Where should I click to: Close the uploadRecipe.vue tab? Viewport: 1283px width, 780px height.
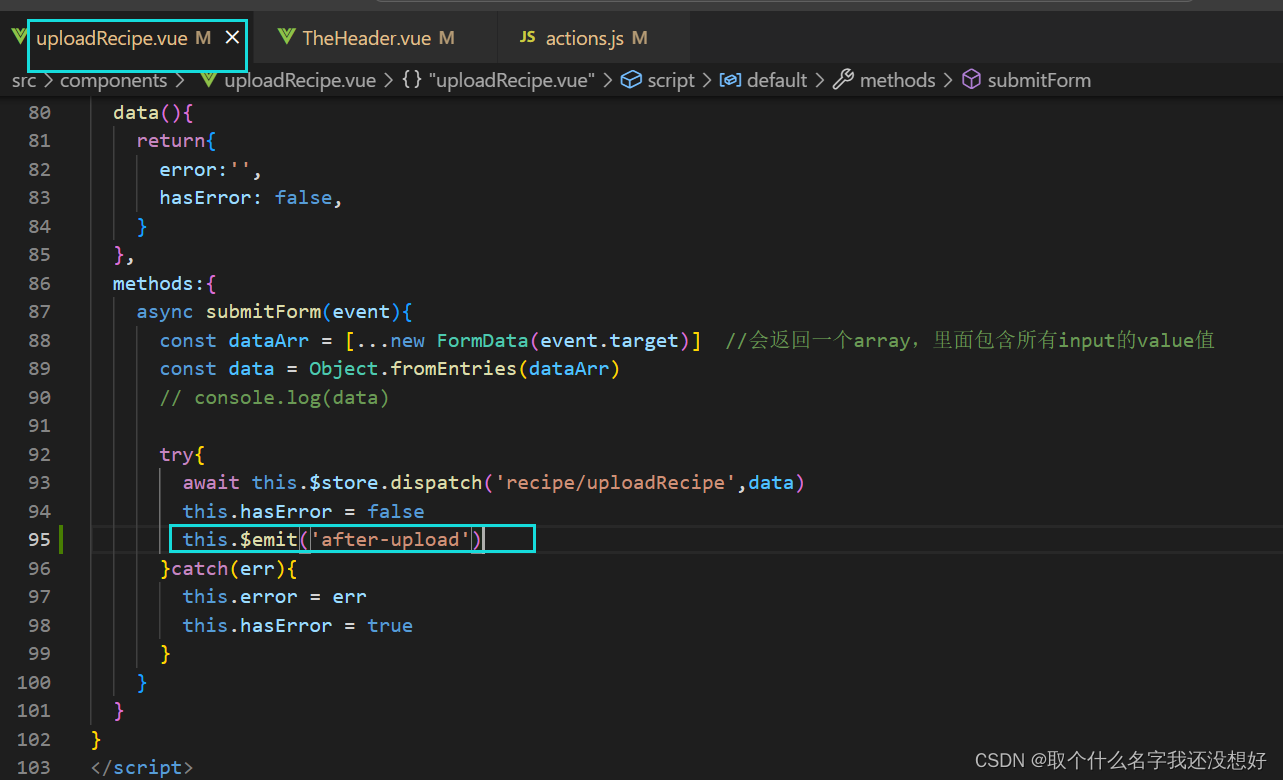(x=232, y=38)
